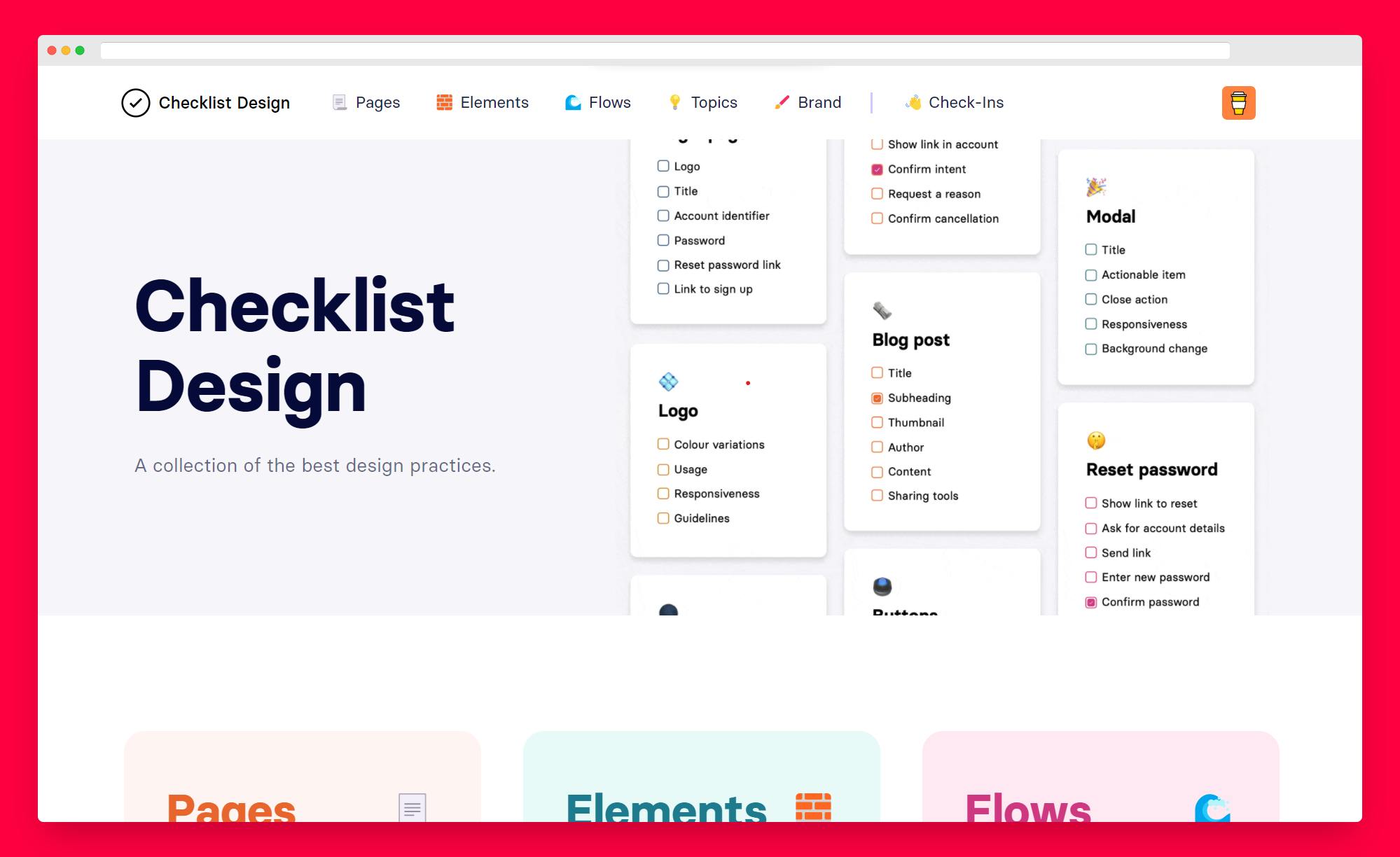Enable the Subheading checkbox in Blog post
1400x857 pixels.
877,397
